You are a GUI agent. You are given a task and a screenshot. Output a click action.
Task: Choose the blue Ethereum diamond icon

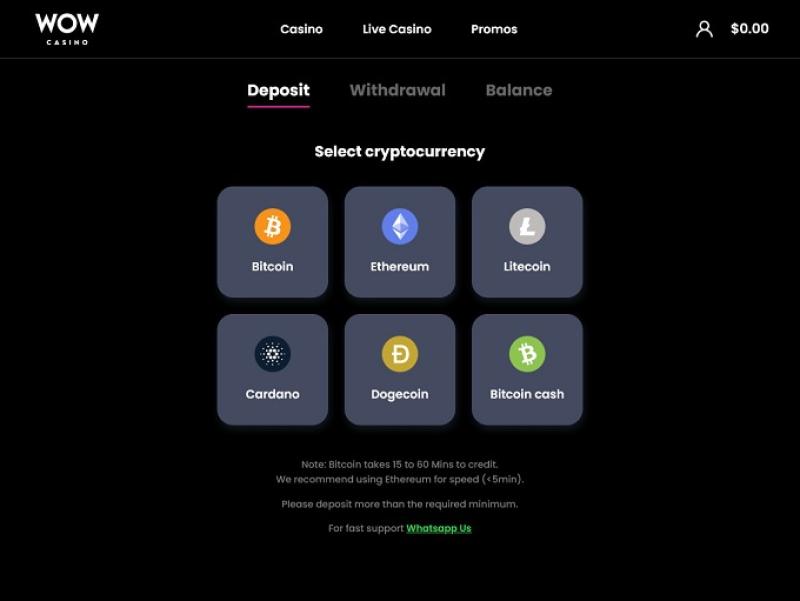pyautogui.click(x=399, y=226)
